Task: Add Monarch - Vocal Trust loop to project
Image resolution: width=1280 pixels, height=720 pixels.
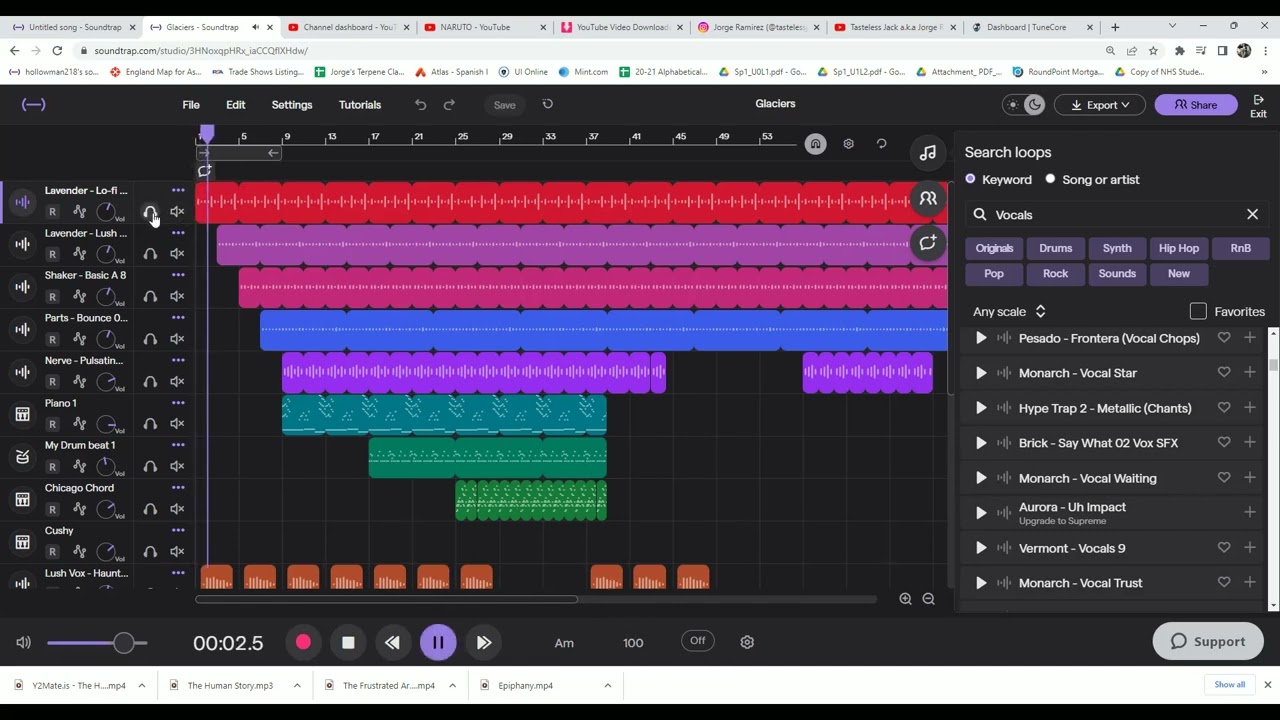Action: point(1250,582)
